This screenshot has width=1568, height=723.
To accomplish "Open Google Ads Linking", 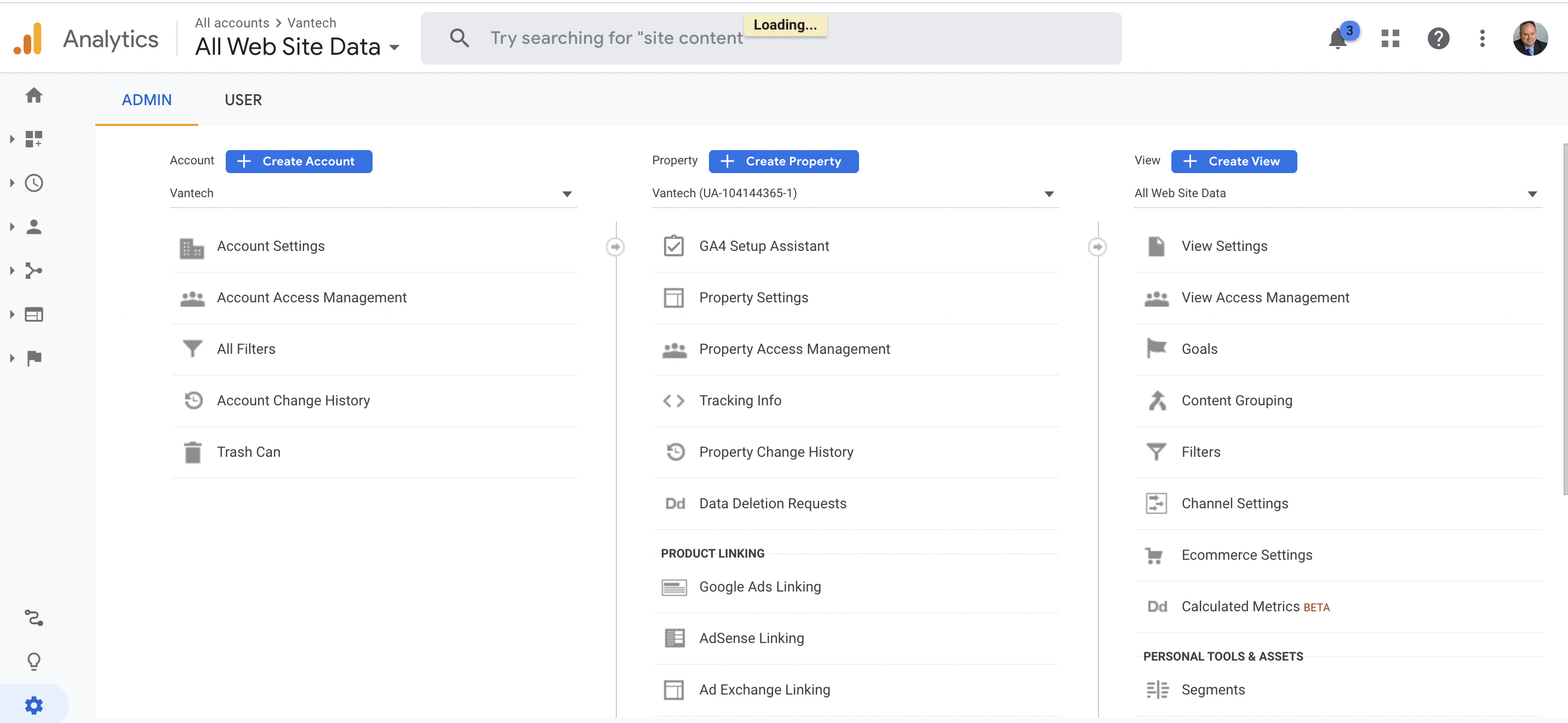I will (x=856, y=587).
